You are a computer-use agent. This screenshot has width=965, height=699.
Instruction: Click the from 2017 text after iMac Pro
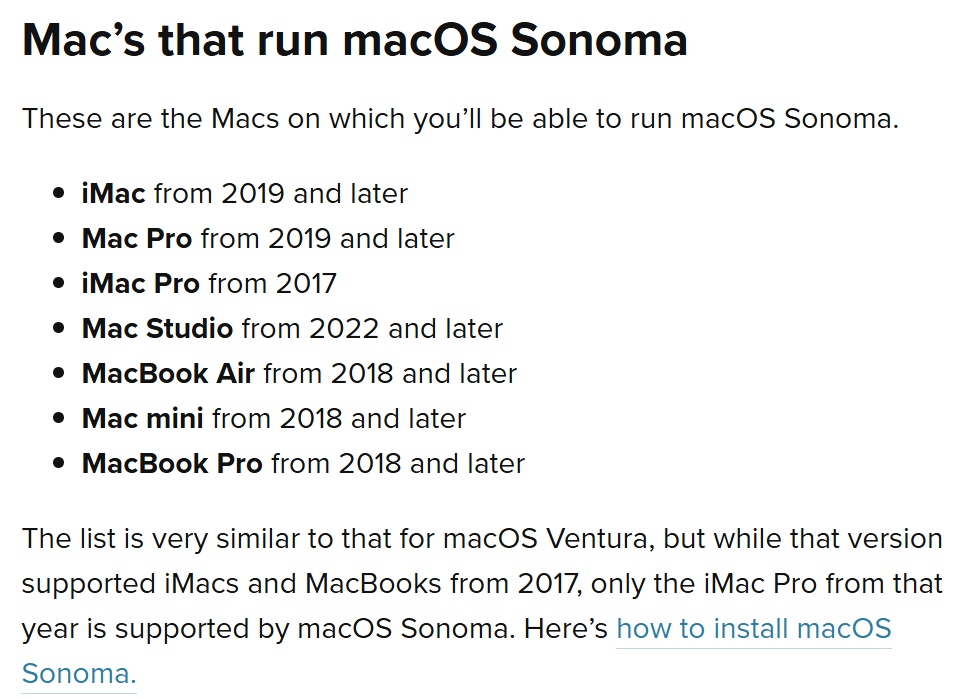(273, 284)
